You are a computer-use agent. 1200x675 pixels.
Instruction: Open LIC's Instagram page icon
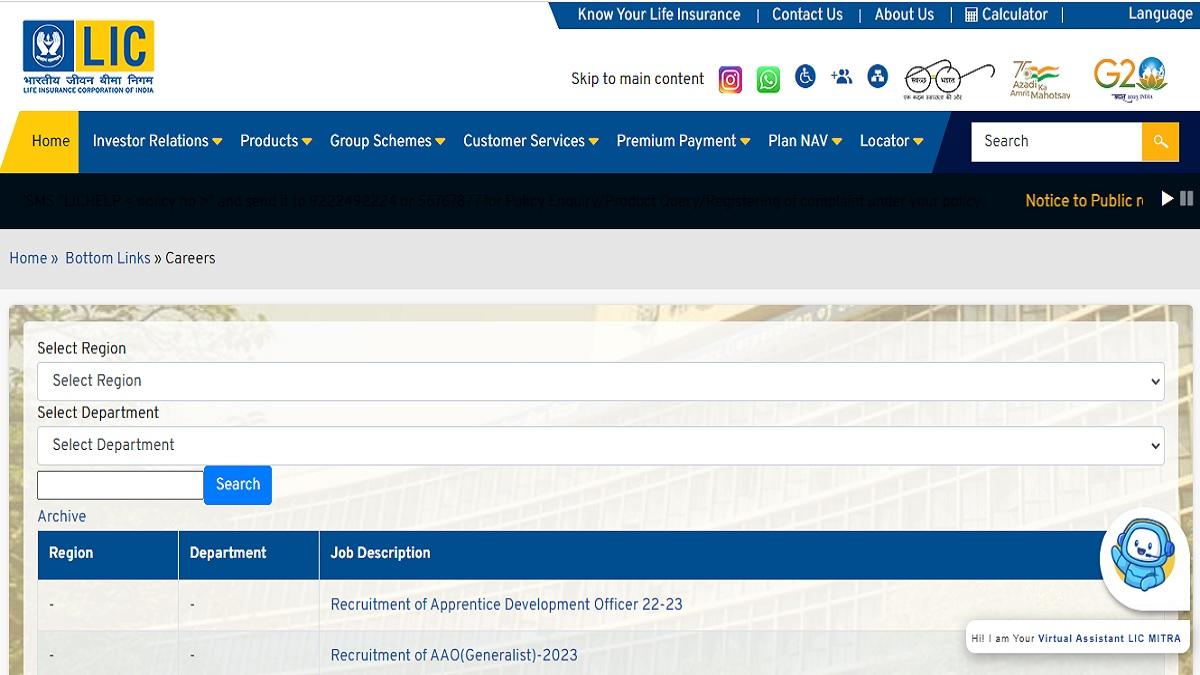pyautogui.click(x=730, y=78)
